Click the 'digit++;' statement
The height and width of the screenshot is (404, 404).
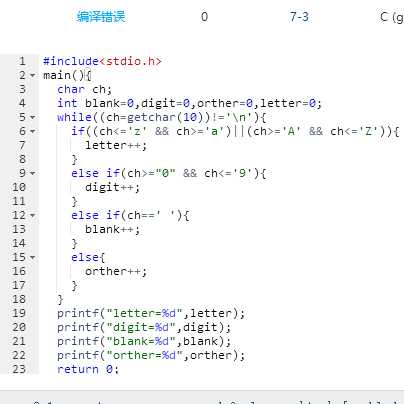coord(112,187)
